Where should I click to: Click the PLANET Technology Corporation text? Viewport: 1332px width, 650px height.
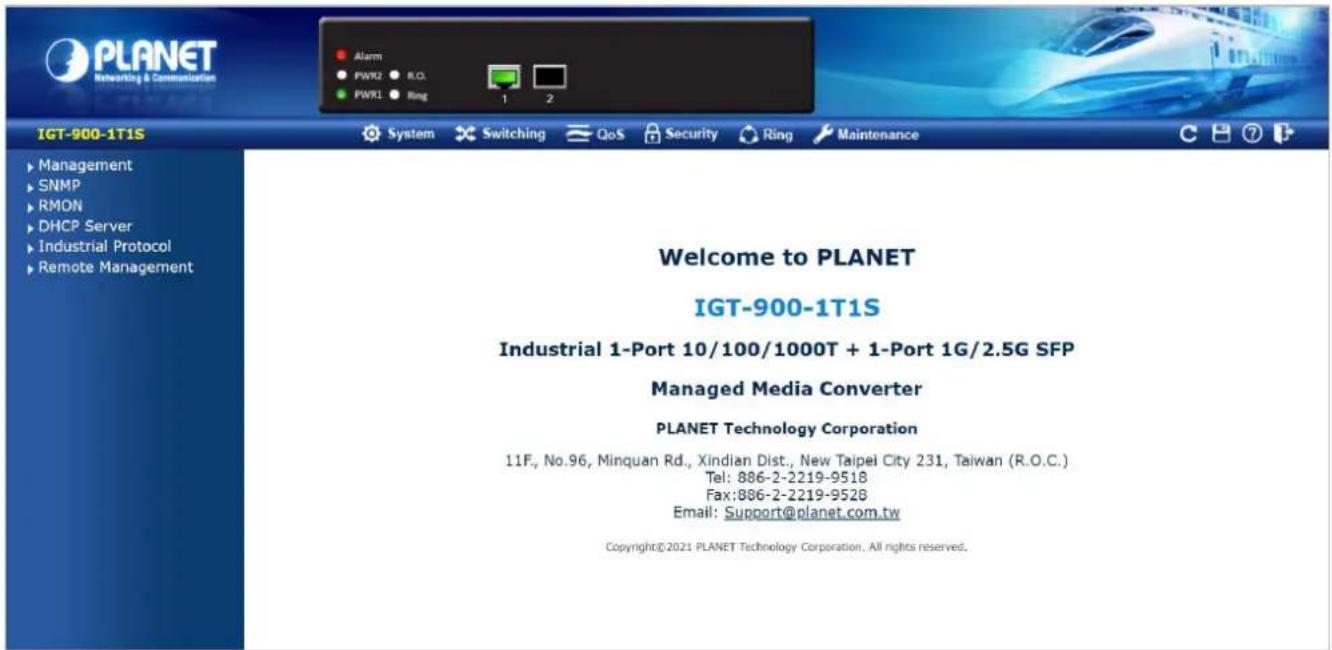point(787,428)
